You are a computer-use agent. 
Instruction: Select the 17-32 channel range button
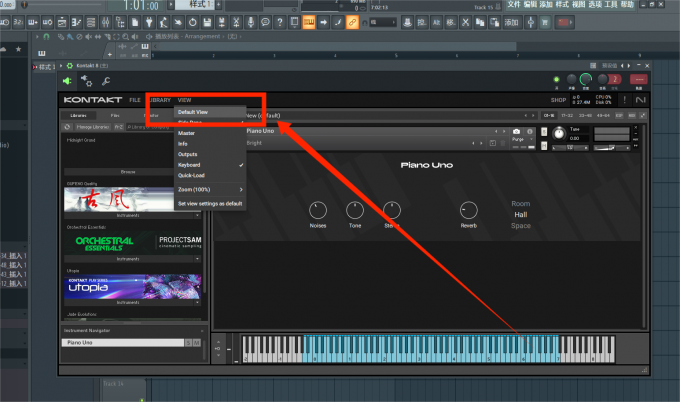[x=567, y=115]
